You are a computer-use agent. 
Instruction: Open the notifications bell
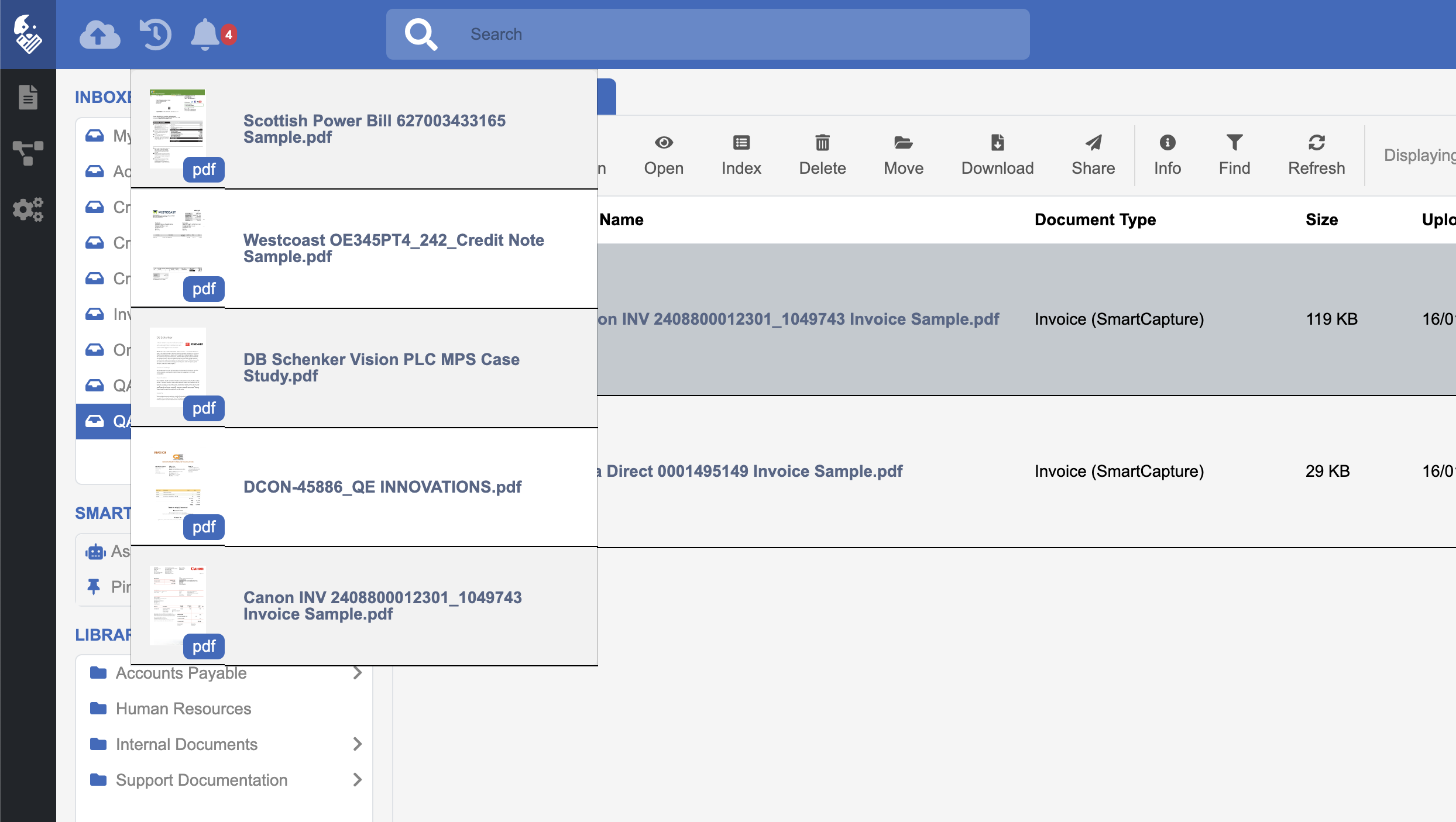coord(205,35)
